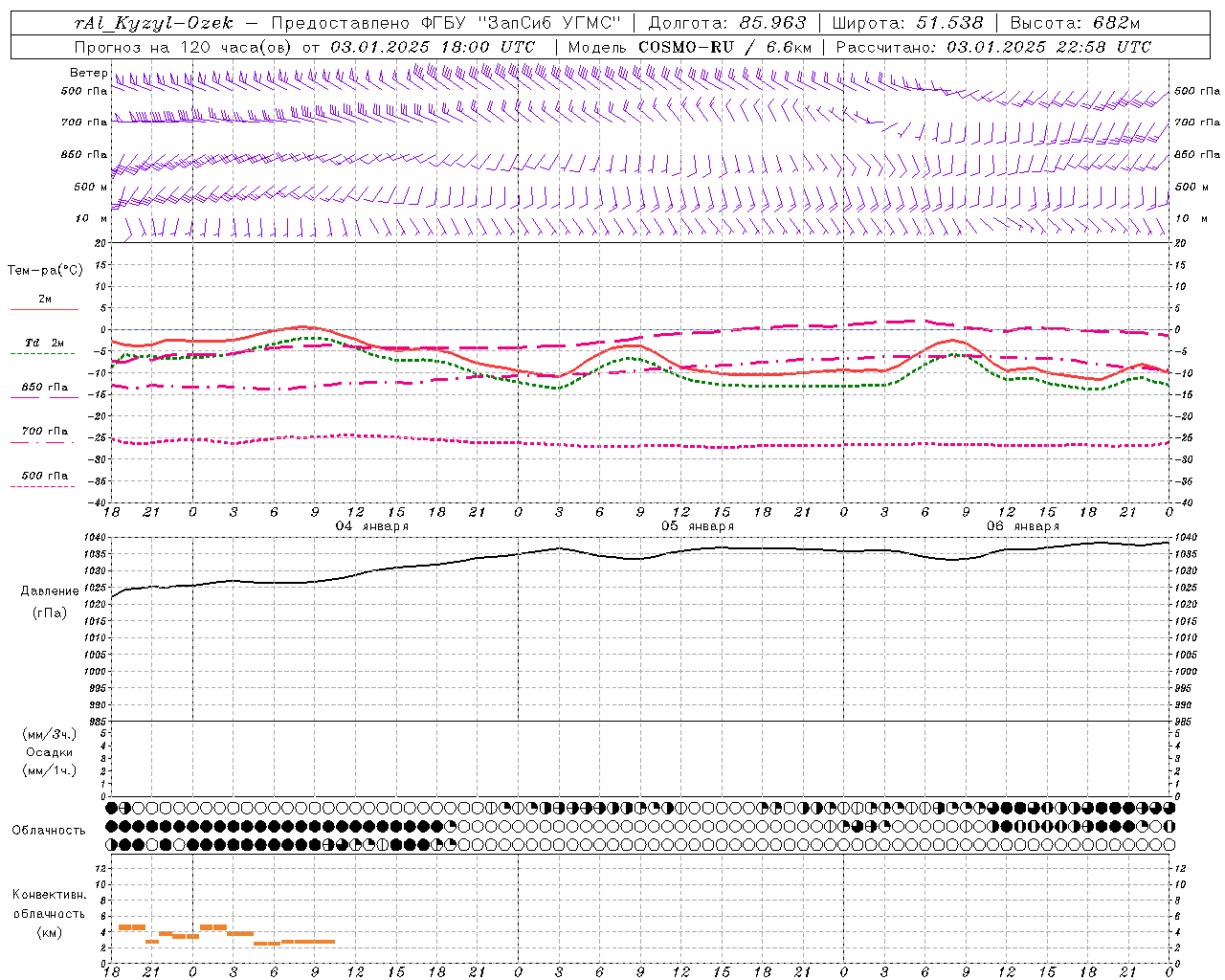Click the forecast start 03.01.2025 18:00 UTC

tap(433, 47)
